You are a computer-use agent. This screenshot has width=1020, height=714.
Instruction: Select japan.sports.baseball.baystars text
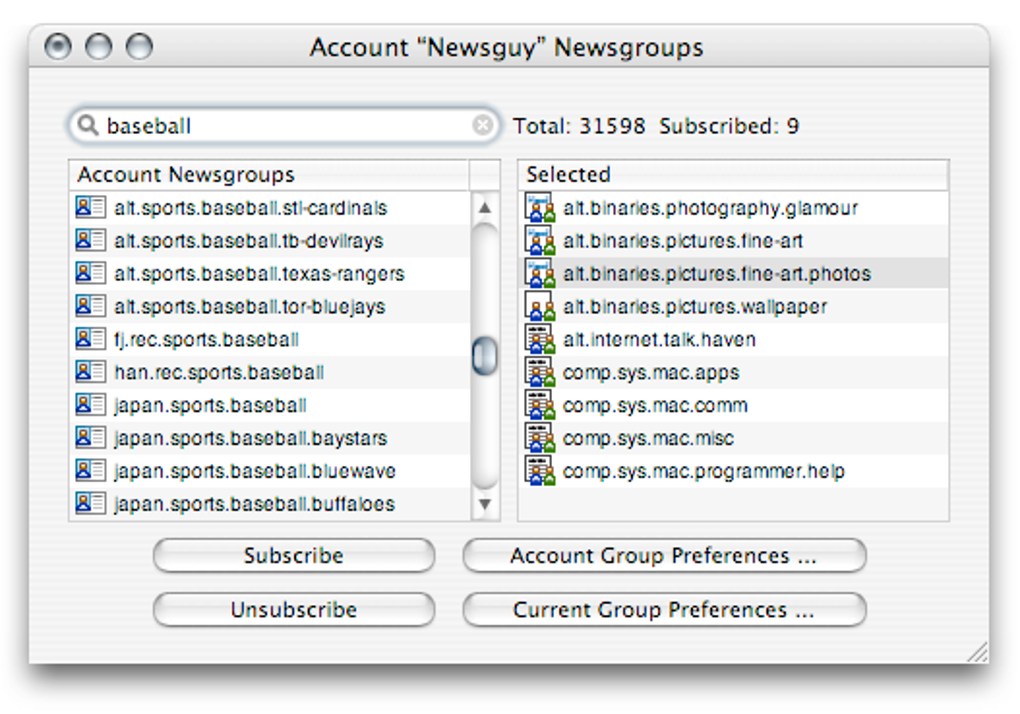coord(250,438)
